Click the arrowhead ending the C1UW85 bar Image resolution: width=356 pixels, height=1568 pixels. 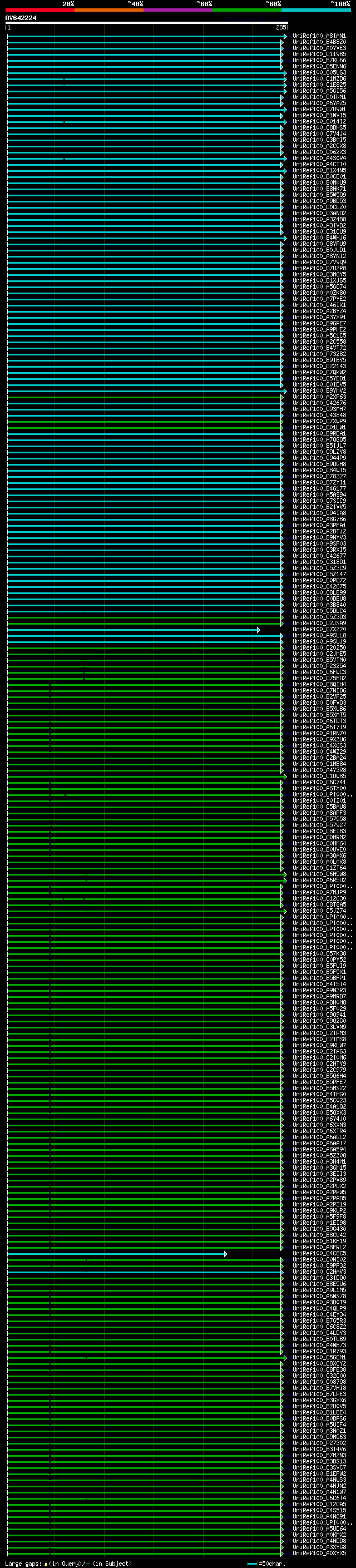285,776
